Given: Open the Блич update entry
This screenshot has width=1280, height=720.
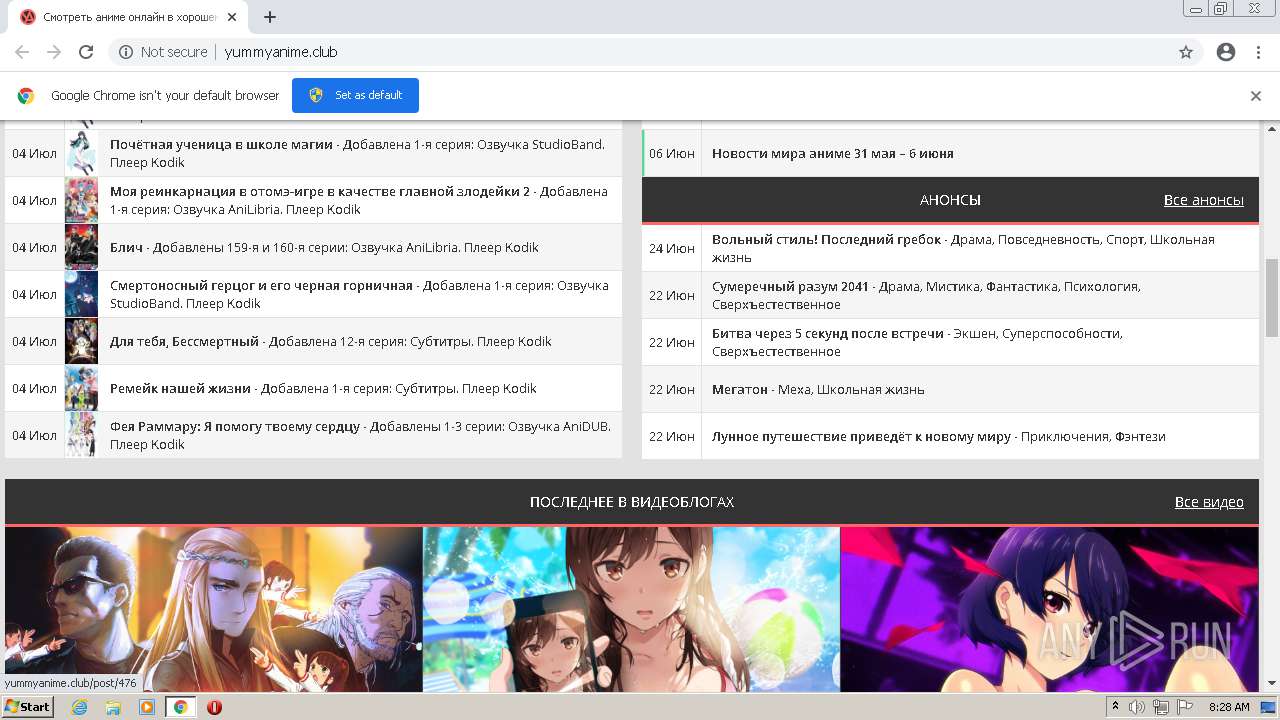Looking at the screenshot, I should 126,247.
